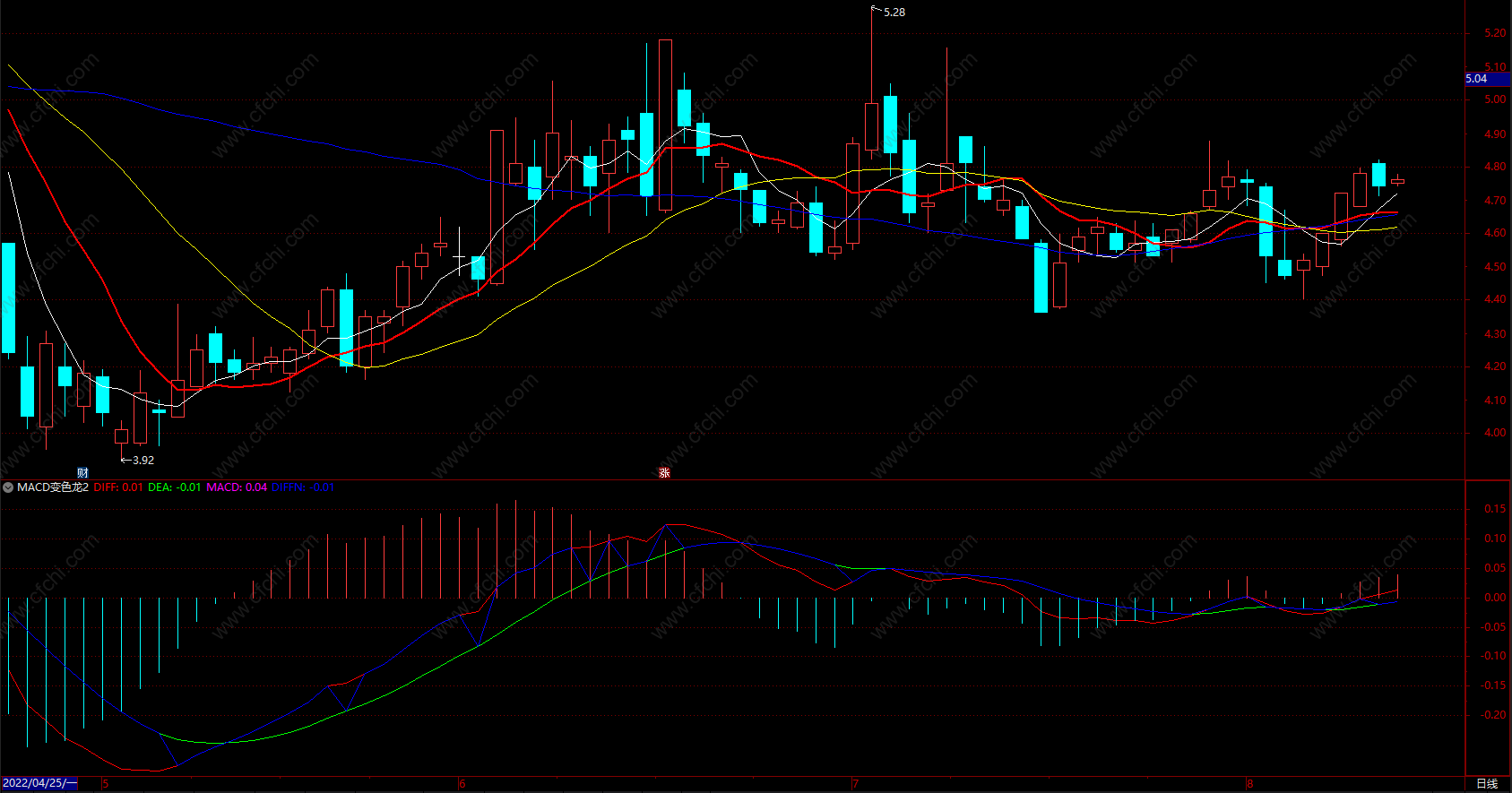Click the 3.92 low price annotation
This screenshot has height=793, width=1512.
pos(143,461)
